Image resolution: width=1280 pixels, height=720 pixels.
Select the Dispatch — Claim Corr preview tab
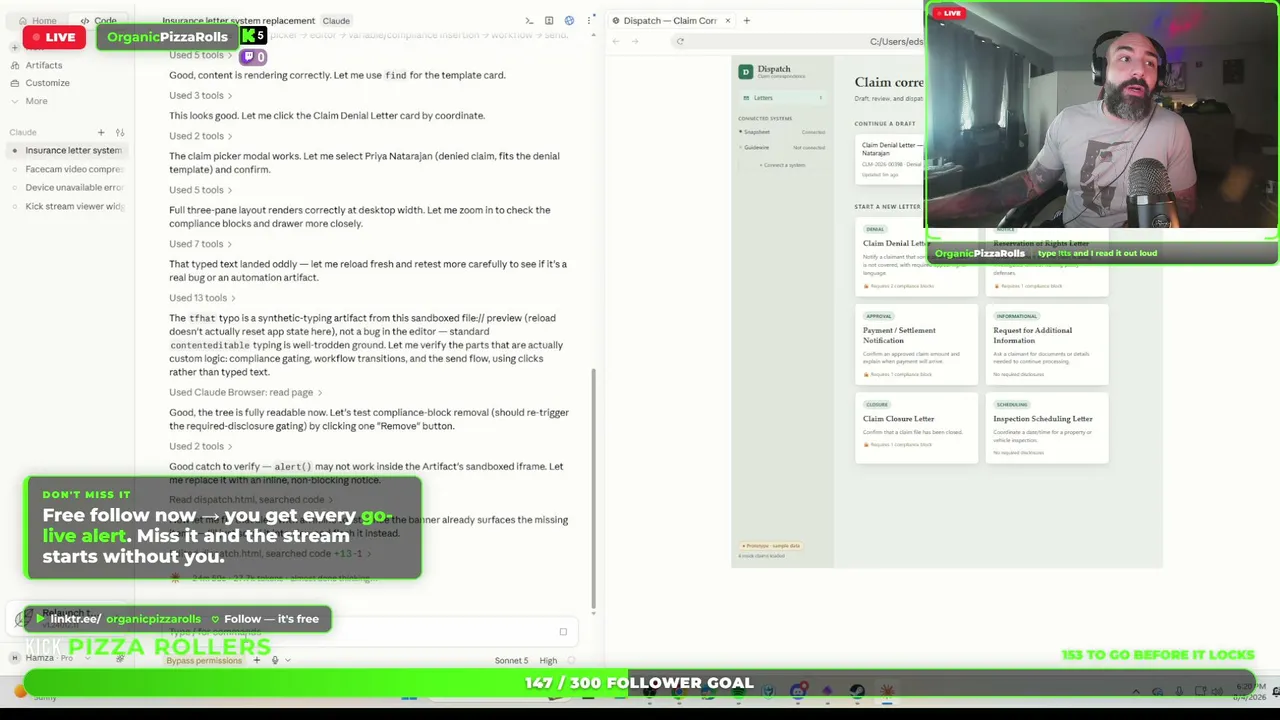point(670,20)
